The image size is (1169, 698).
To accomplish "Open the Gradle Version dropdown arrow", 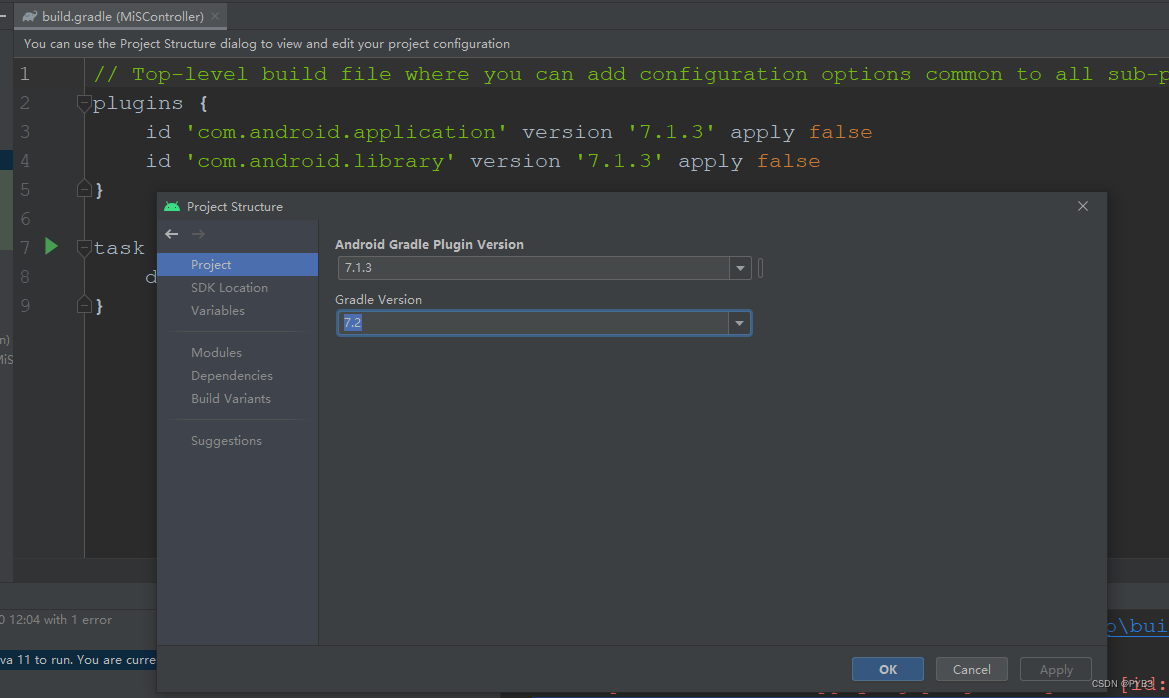I will click(740, 323).
